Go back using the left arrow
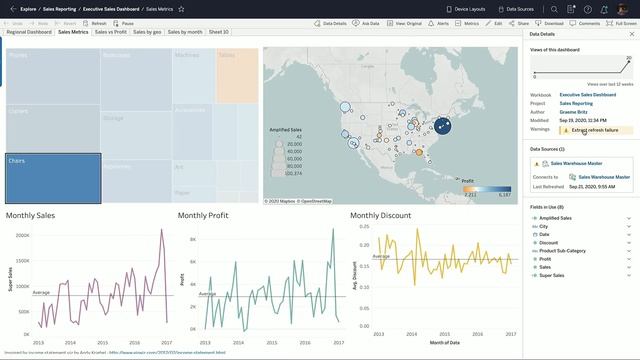640x360 pixels. pyautogui.click(x=13, y=9)
